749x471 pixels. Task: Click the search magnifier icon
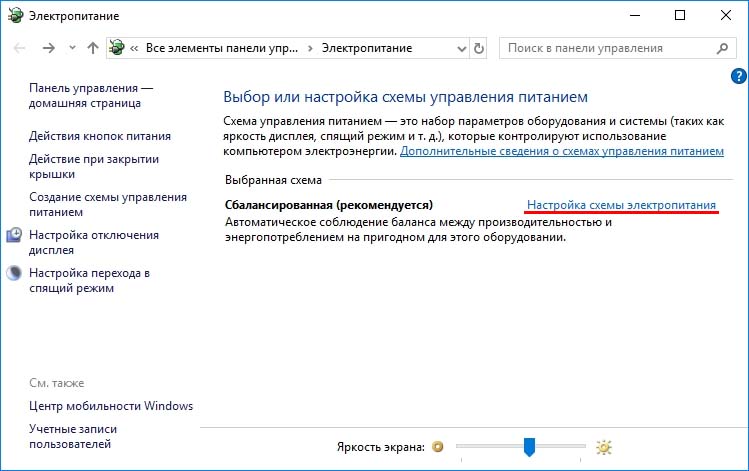click(723, 48)
